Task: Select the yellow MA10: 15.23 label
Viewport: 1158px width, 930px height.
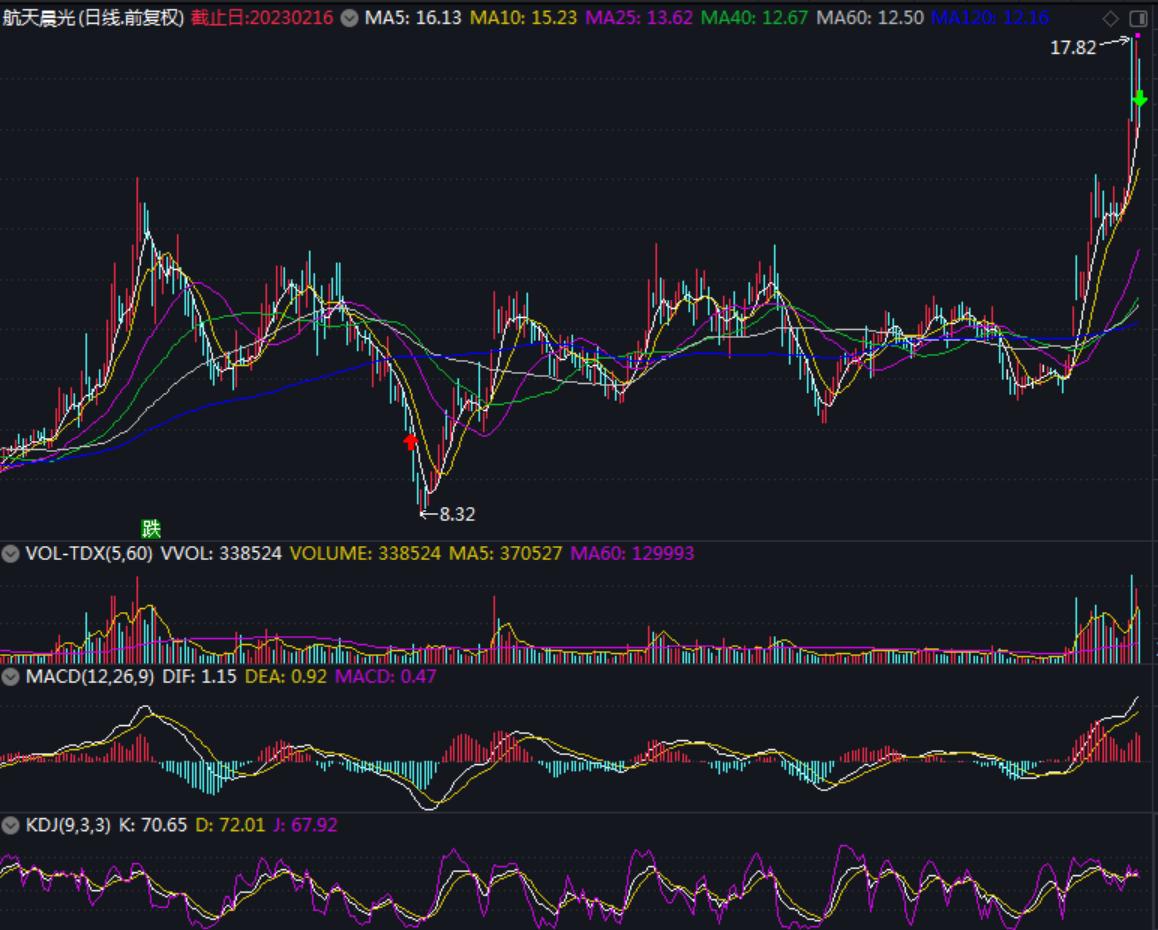Action: coord(523,17)
